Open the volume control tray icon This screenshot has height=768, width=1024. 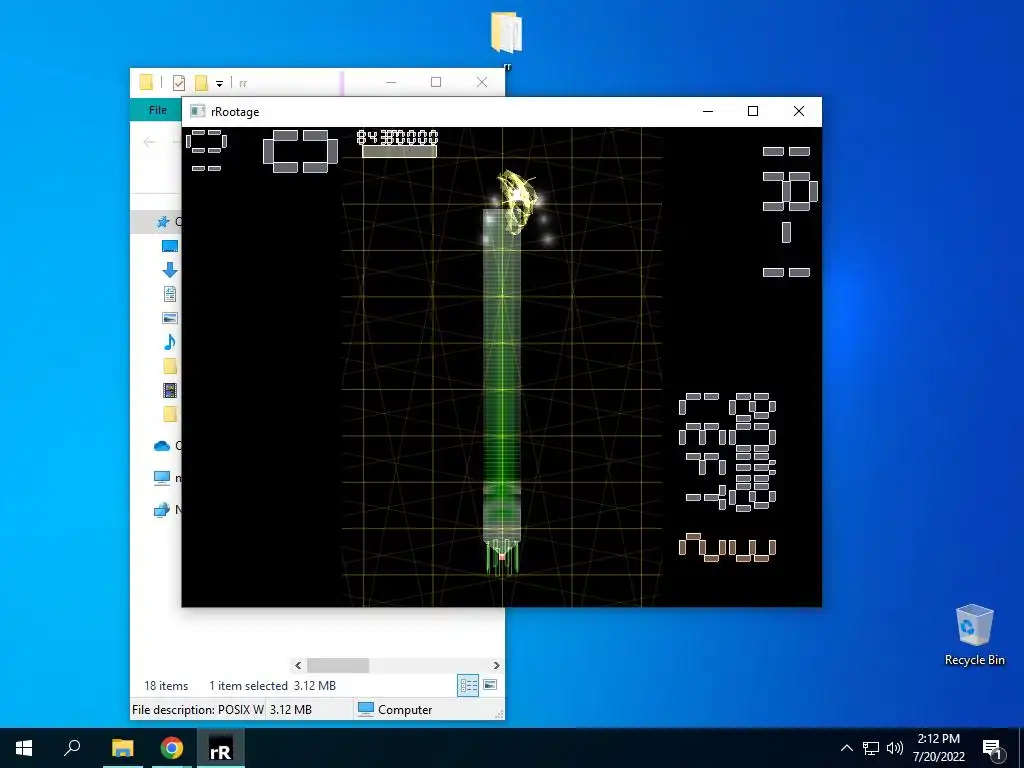[895, 748]
